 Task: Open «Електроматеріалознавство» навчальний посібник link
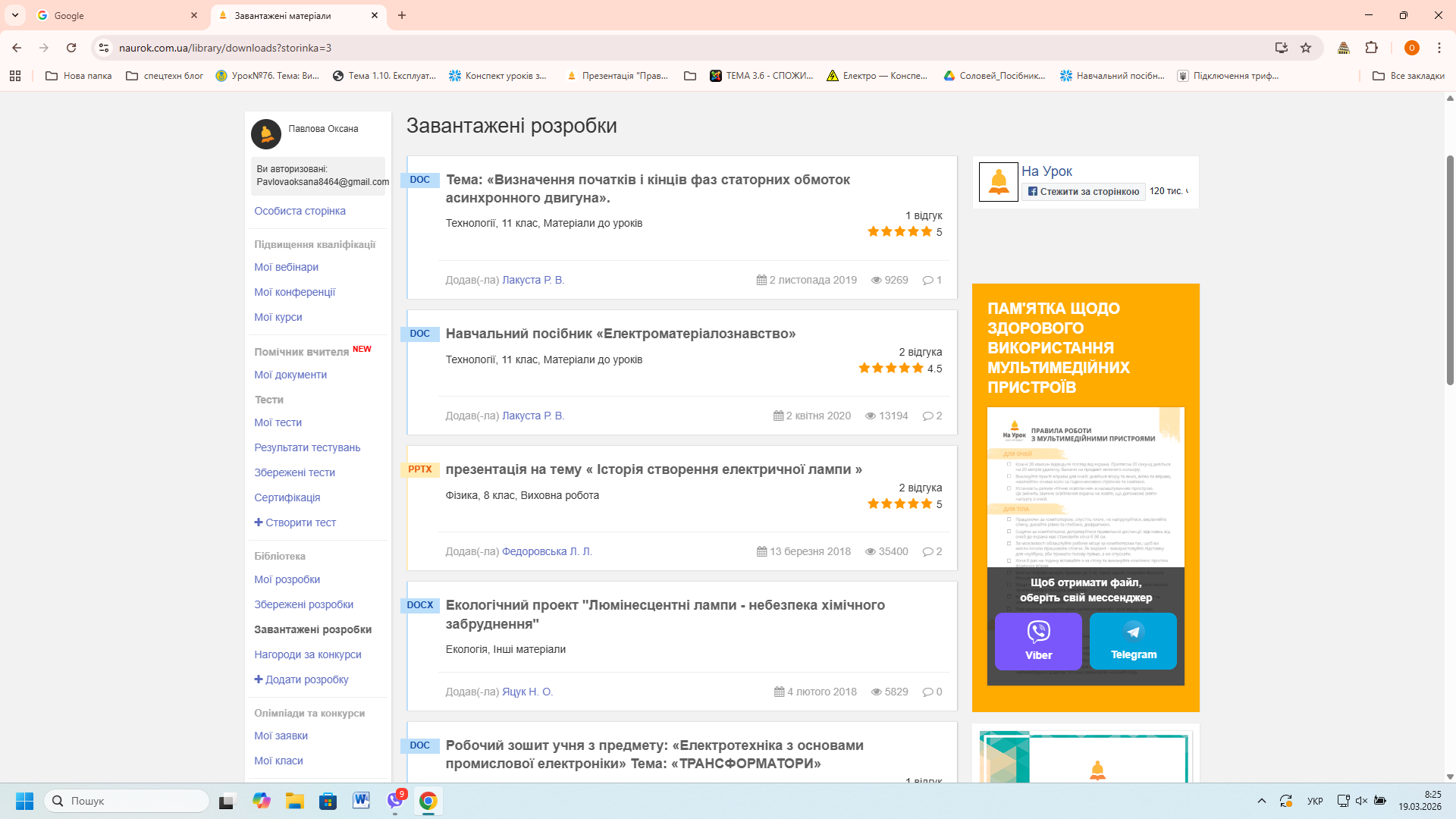point(620,334)
